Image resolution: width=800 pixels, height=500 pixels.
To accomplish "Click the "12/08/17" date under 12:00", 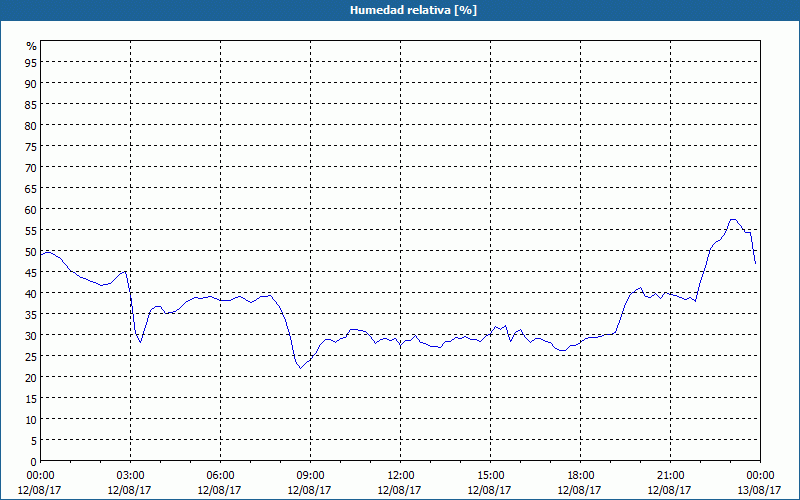I will [399, 490].
